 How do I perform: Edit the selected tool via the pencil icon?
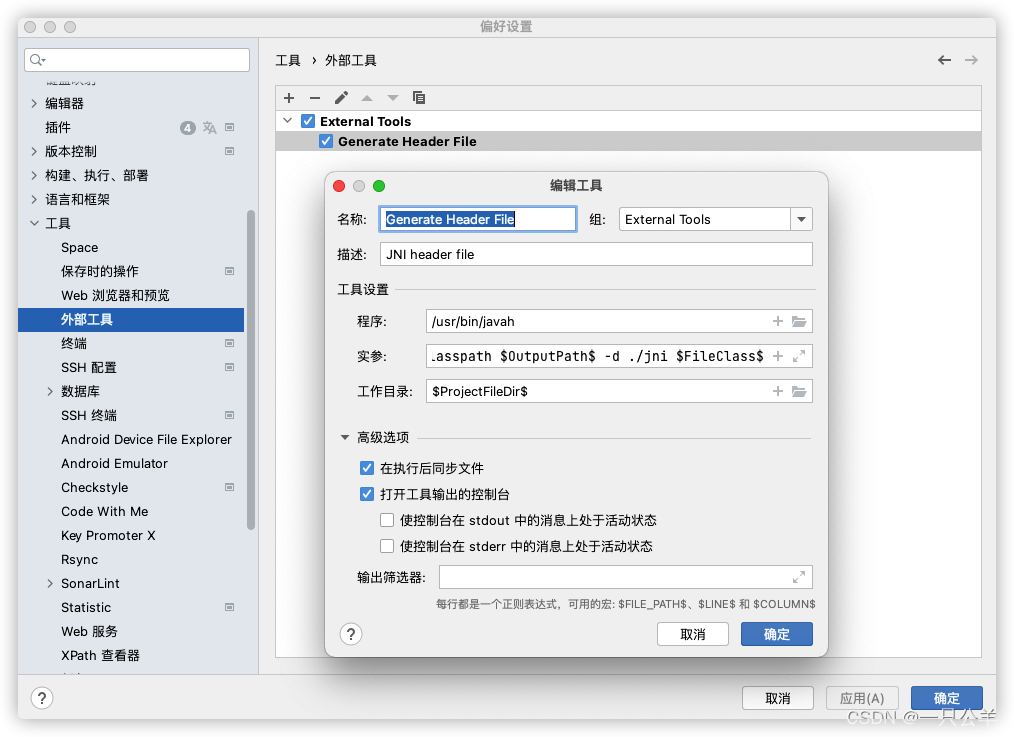(341, 97)
